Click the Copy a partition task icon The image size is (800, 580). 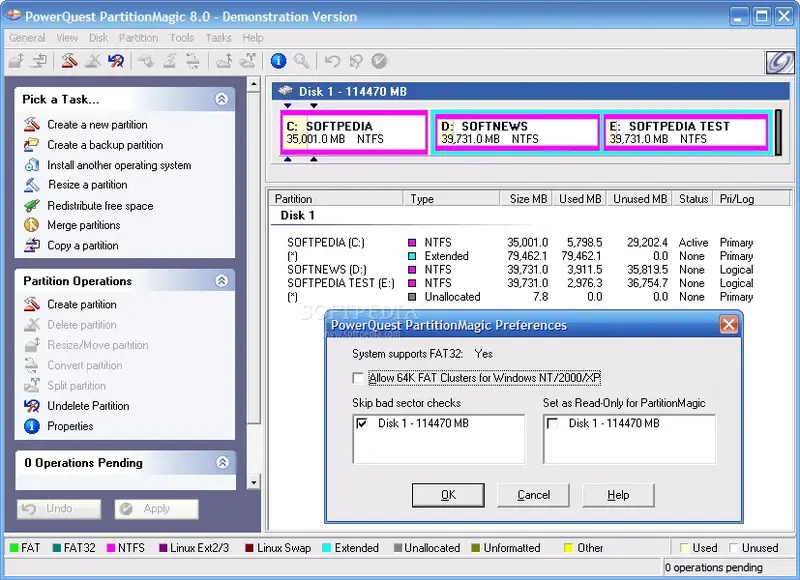[32, 245]
